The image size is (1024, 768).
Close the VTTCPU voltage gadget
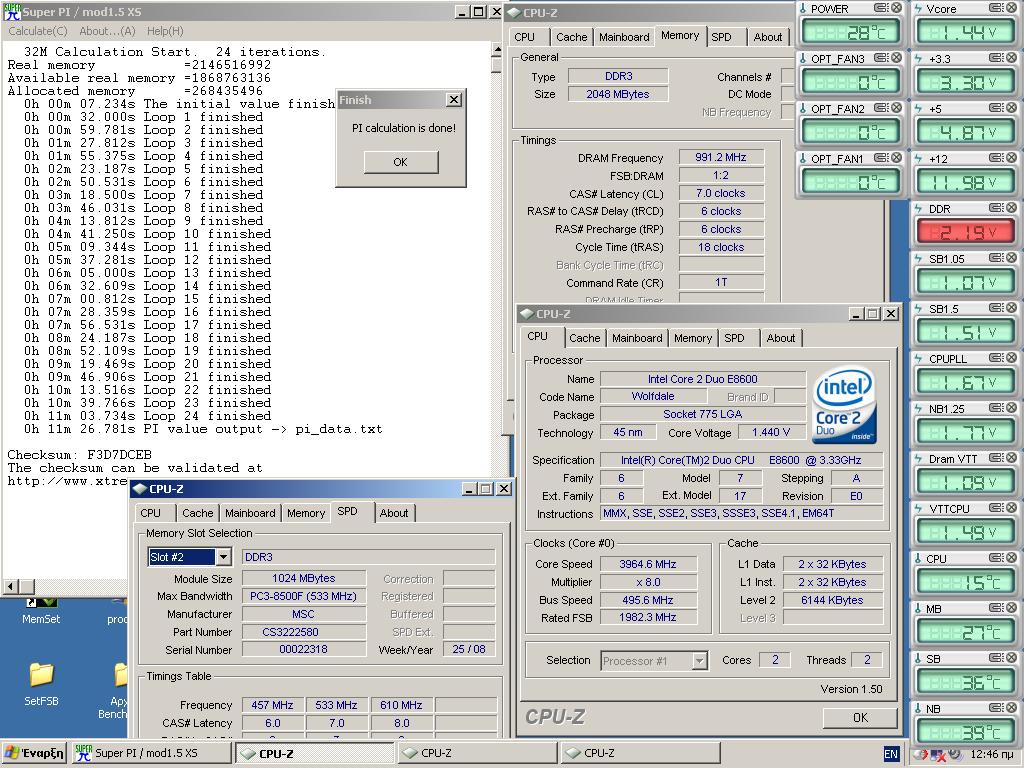point(1012,508)
